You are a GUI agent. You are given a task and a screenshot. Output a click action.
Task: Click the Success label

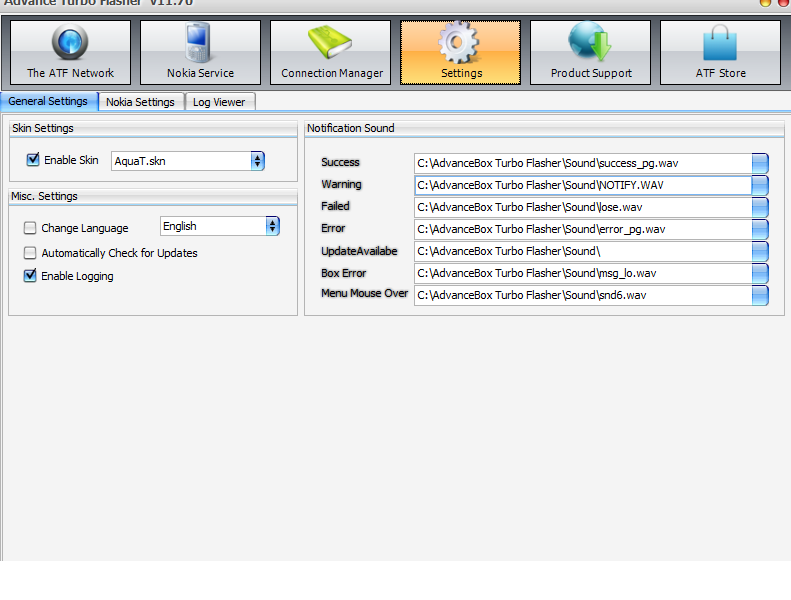tap(341, 162)
